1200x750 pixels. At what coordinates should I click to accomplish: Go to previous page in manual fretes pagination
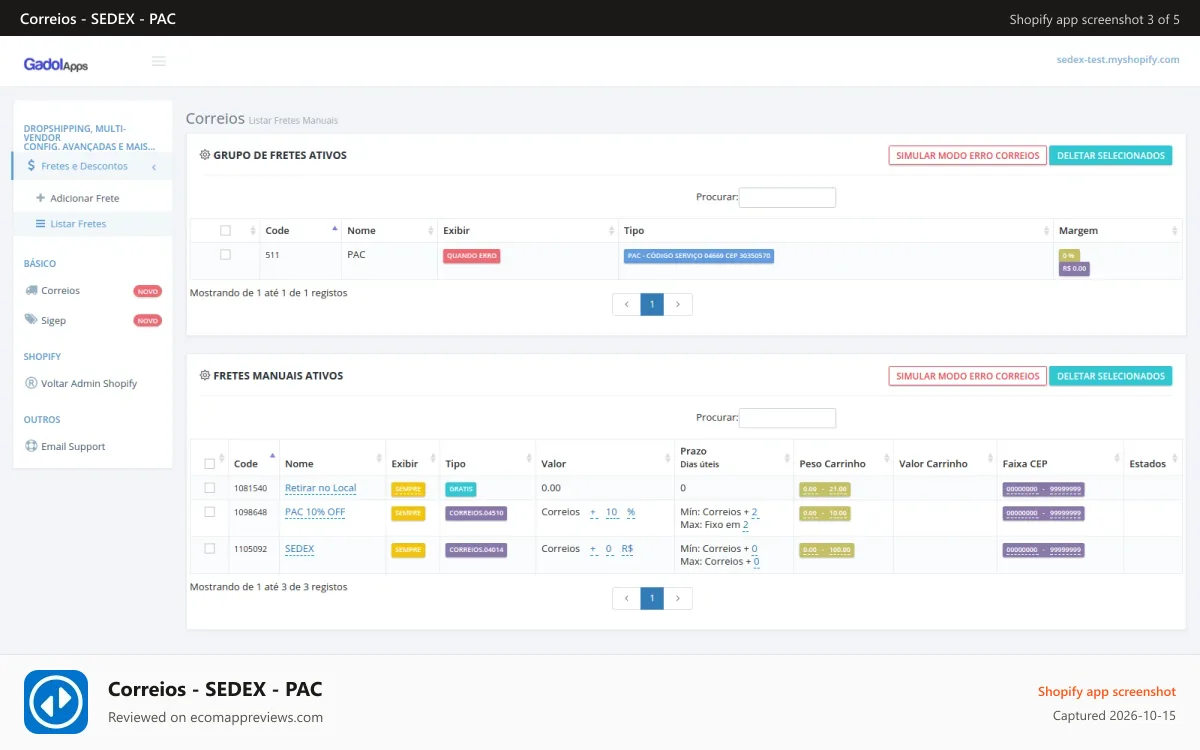click(626, 598)
